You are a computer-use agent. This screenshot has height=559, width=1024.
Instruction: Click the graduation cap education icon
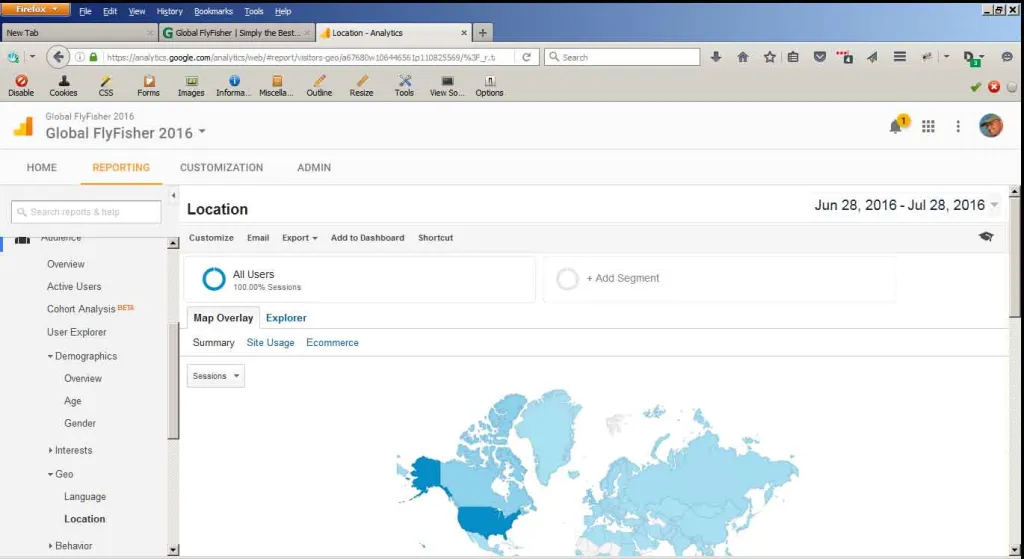pos(986,237)
